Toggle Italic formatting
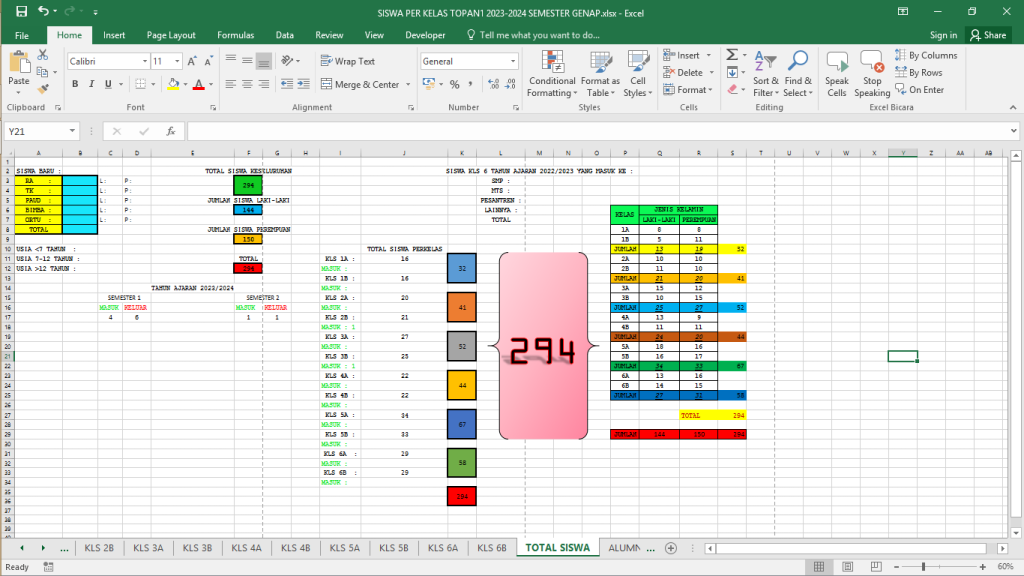 pyautogui.click(x=92, y=85)
